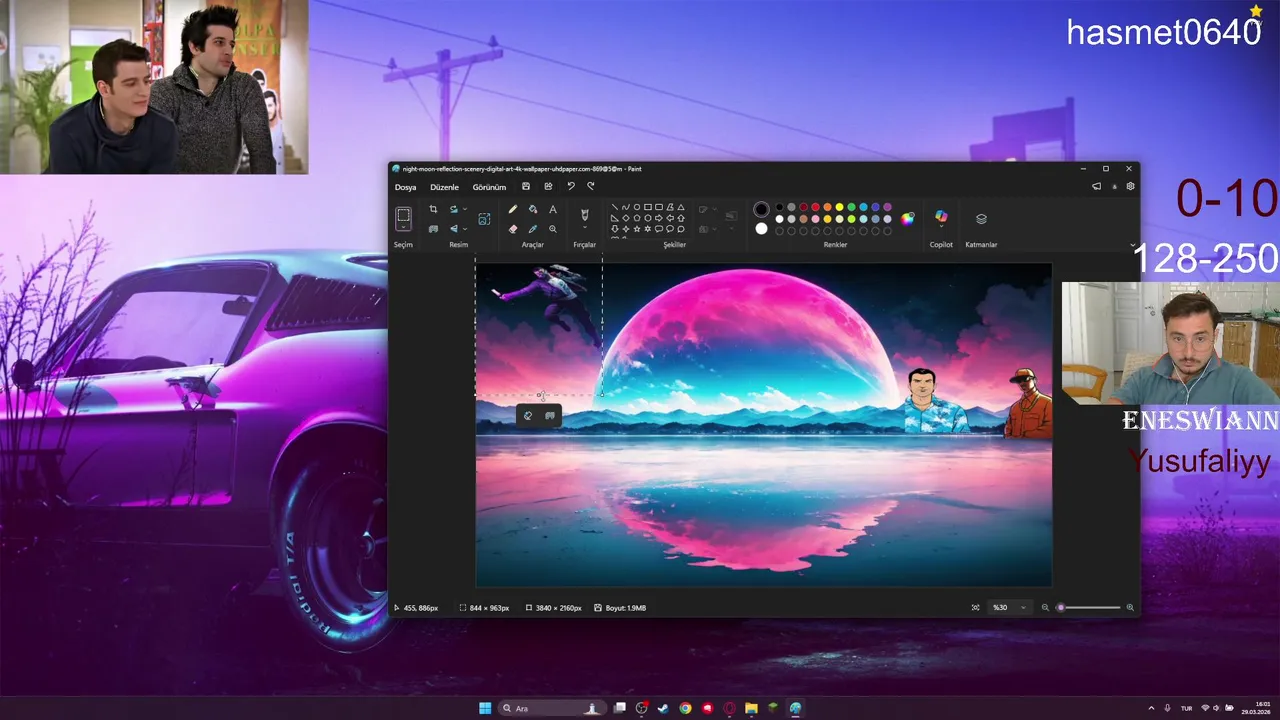Expand the Copilot dropdown arrow
This screenshot has width=1280, height=720.
point(941,226)
